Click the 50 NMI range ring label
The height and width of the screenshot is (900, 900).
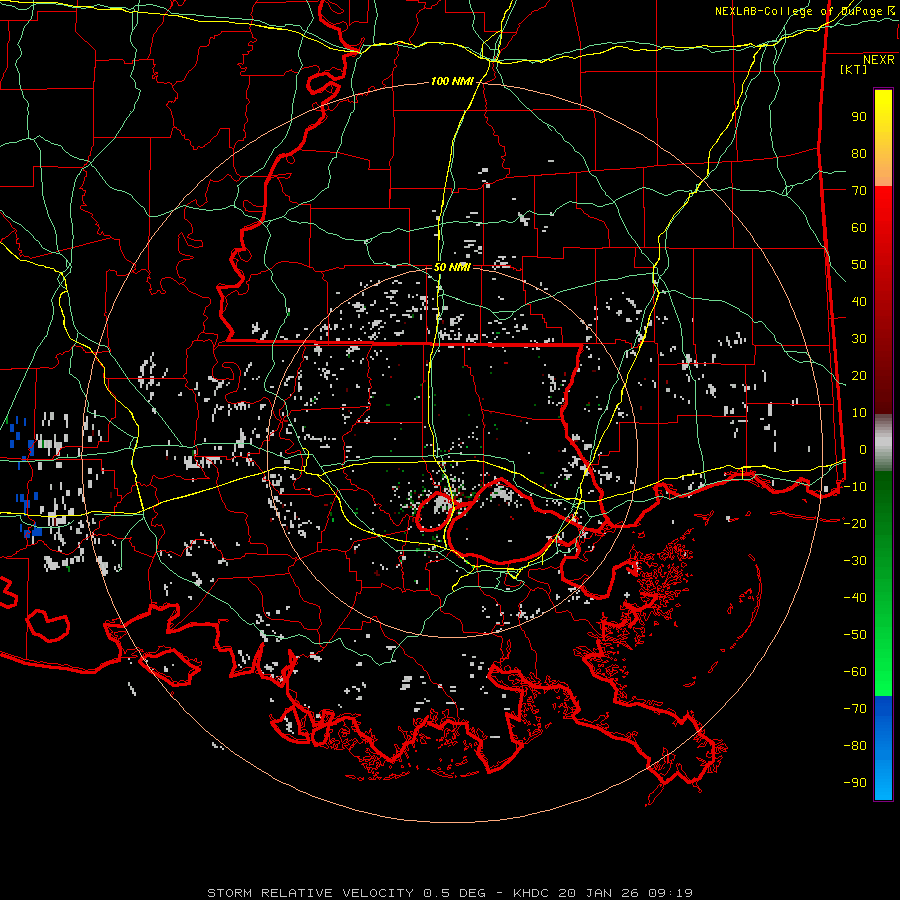[452, 267]
